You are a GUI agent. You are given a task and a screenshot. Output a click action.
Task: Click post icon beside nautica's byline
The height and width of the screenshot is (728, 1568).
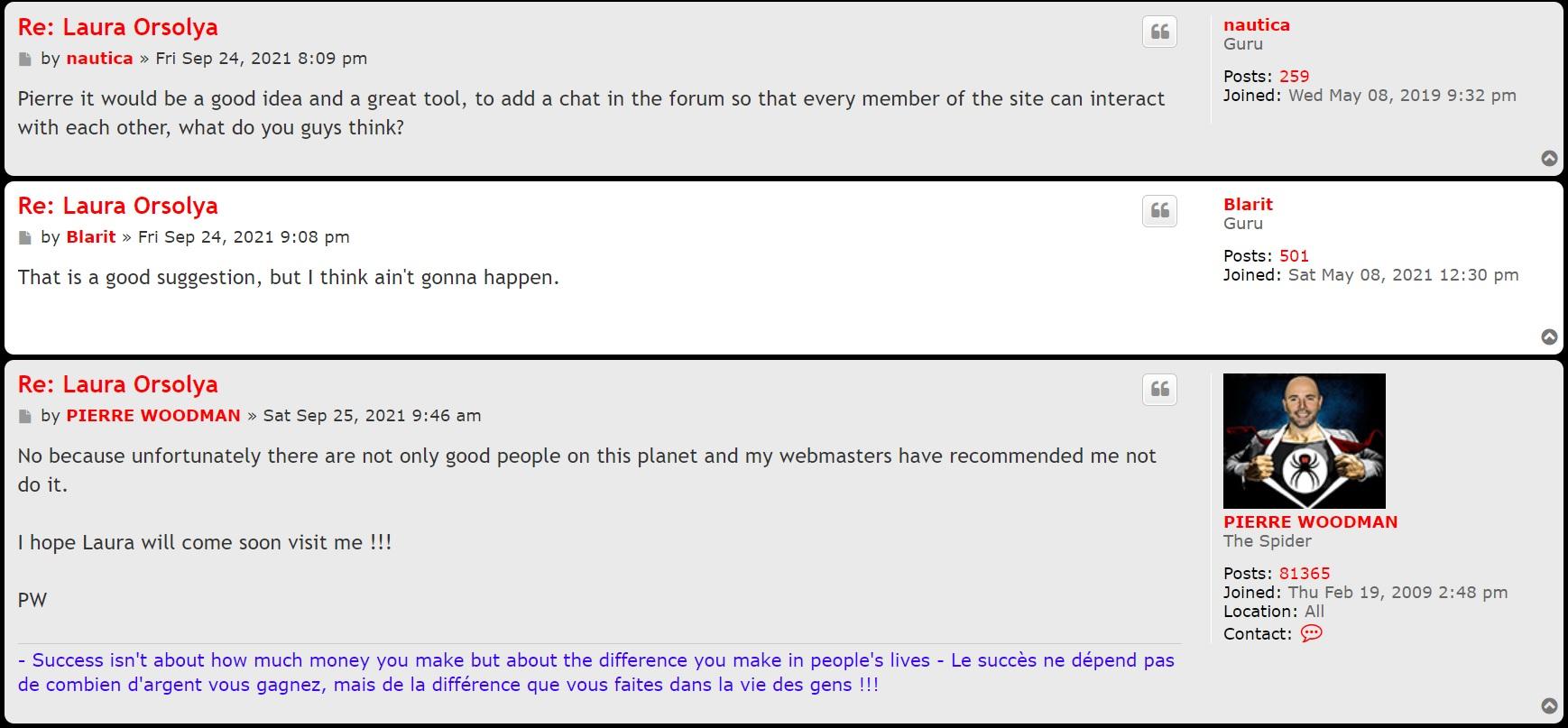(25, 60)
